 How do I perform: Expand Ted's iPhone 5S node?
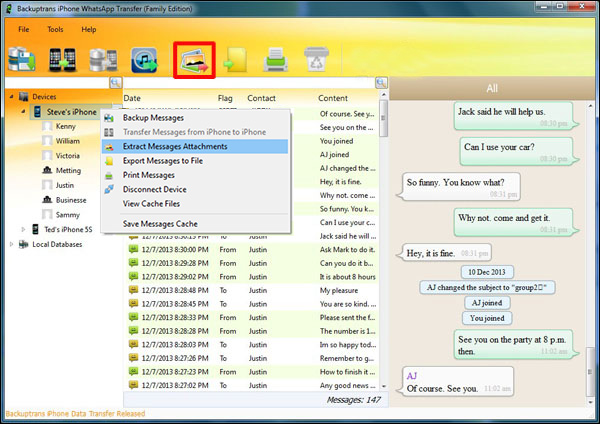click(x=22, y=229)
